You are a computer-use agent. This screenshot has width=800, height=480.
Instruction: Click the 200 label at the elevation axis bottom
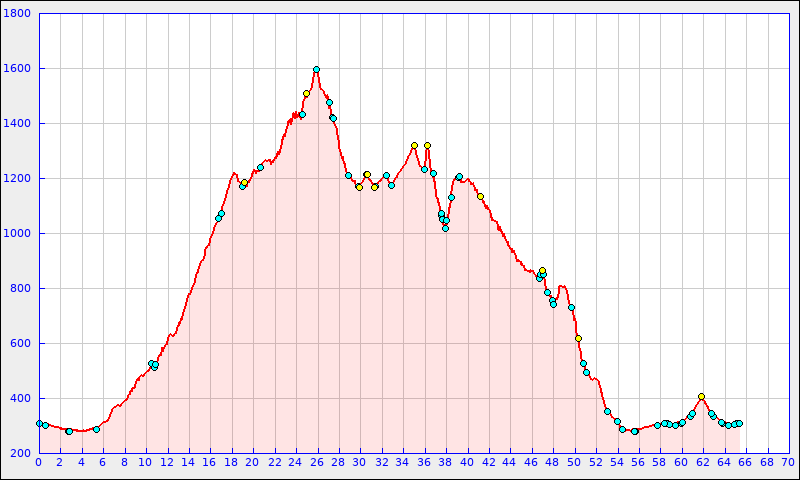(21, 454)
